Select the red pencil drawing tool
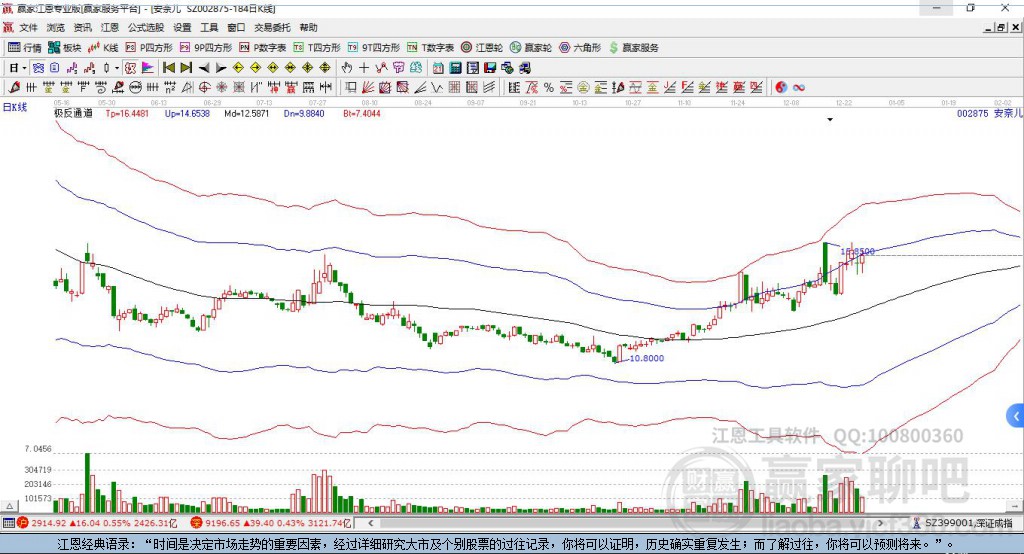This screenshot has width=1024, height=554. coord(14,88)
